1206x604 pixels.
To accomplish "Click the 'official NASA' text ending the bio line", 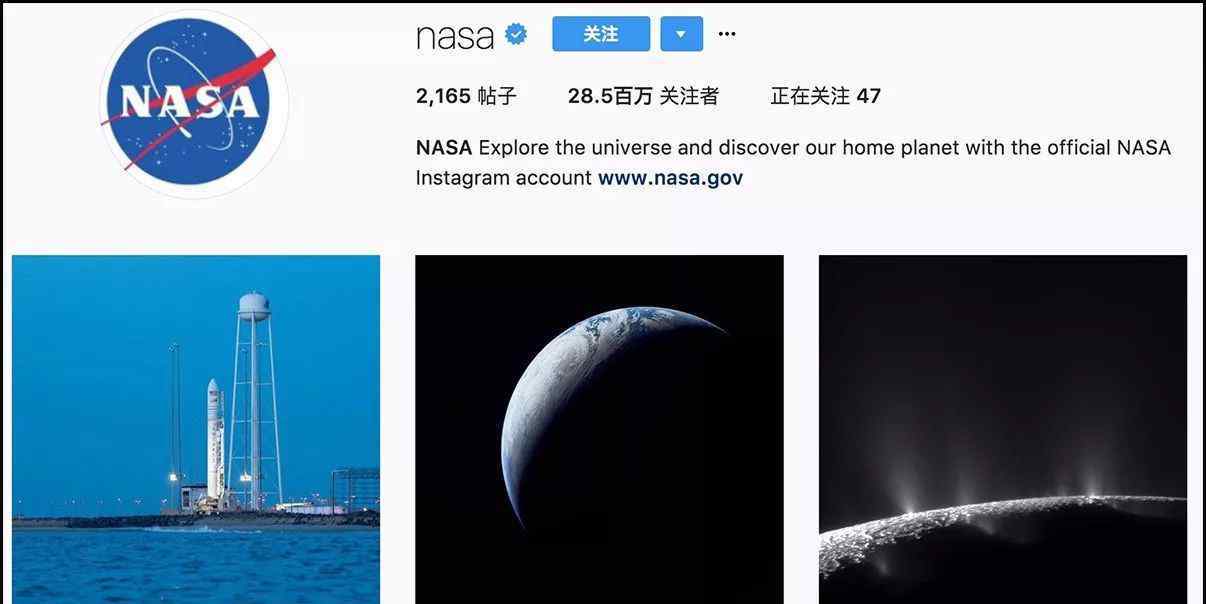I will (x=1109, y=148).
